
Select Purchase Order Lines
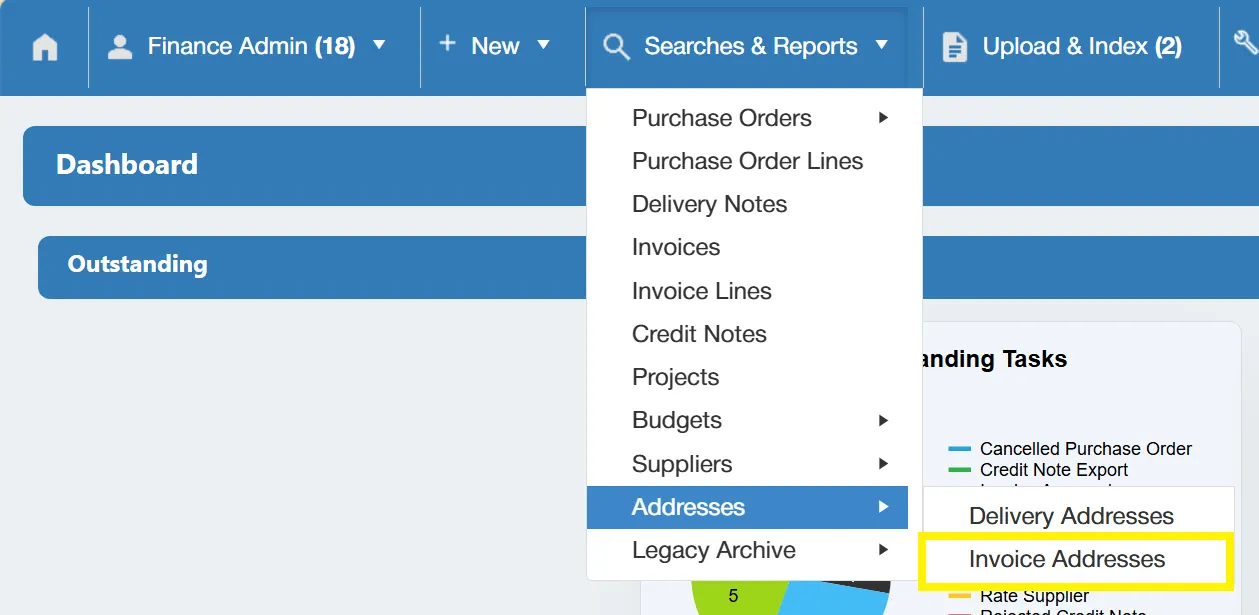[747, 161]
